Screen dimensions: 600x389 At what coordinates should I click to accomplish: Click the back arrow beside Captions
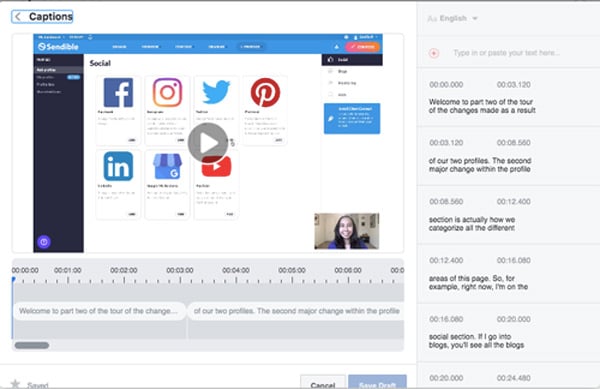tap(18, 17)
